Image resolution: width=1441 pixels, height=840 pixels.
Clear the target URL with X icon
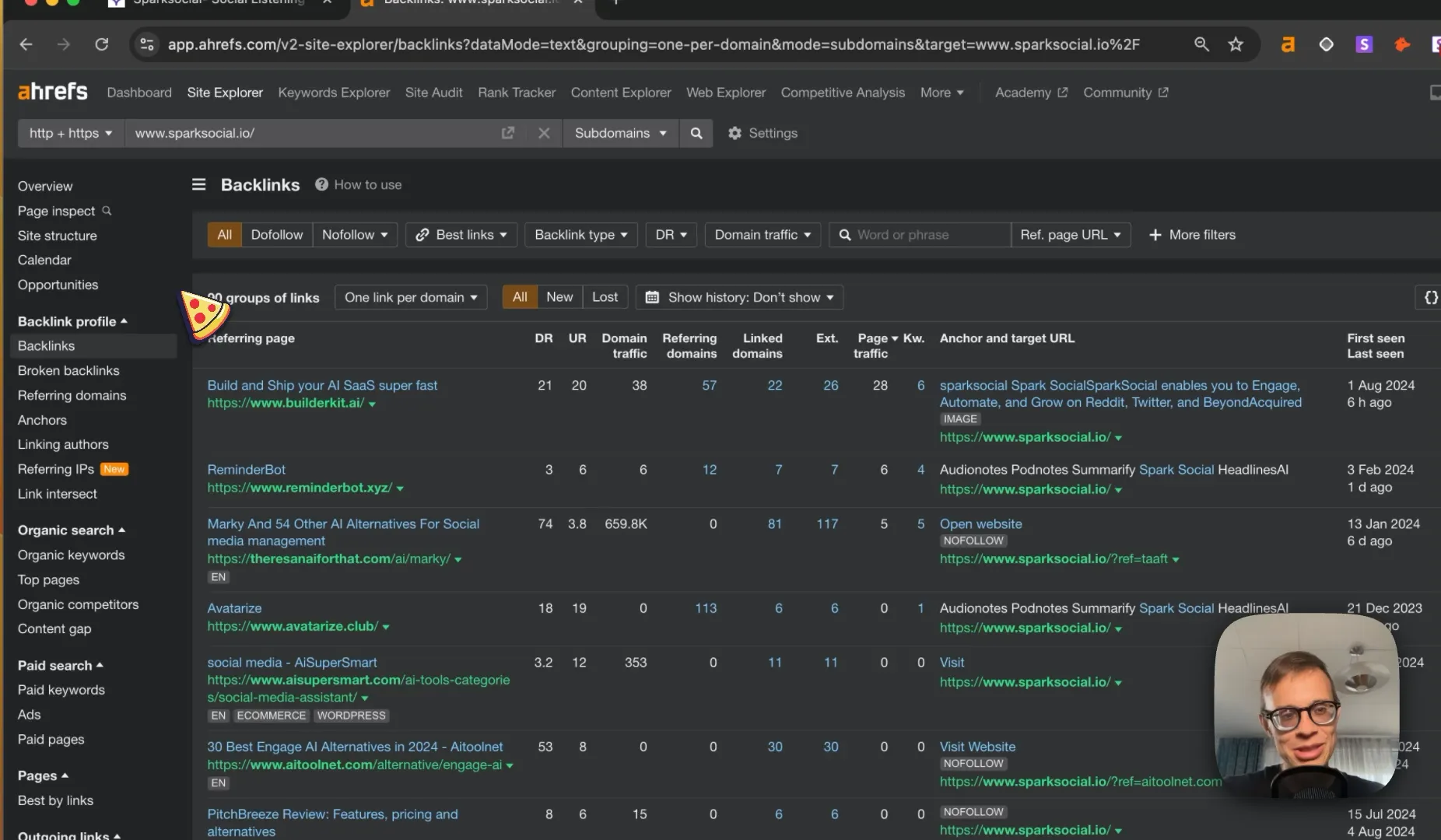click(x=544, y=133)
